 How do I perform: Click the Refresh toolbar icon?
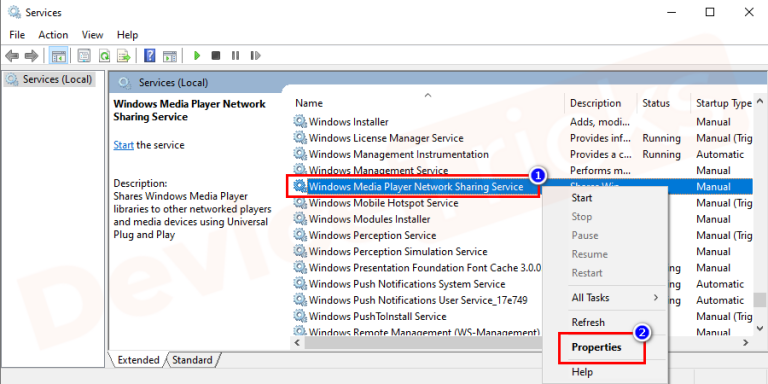tap(104, 56)
